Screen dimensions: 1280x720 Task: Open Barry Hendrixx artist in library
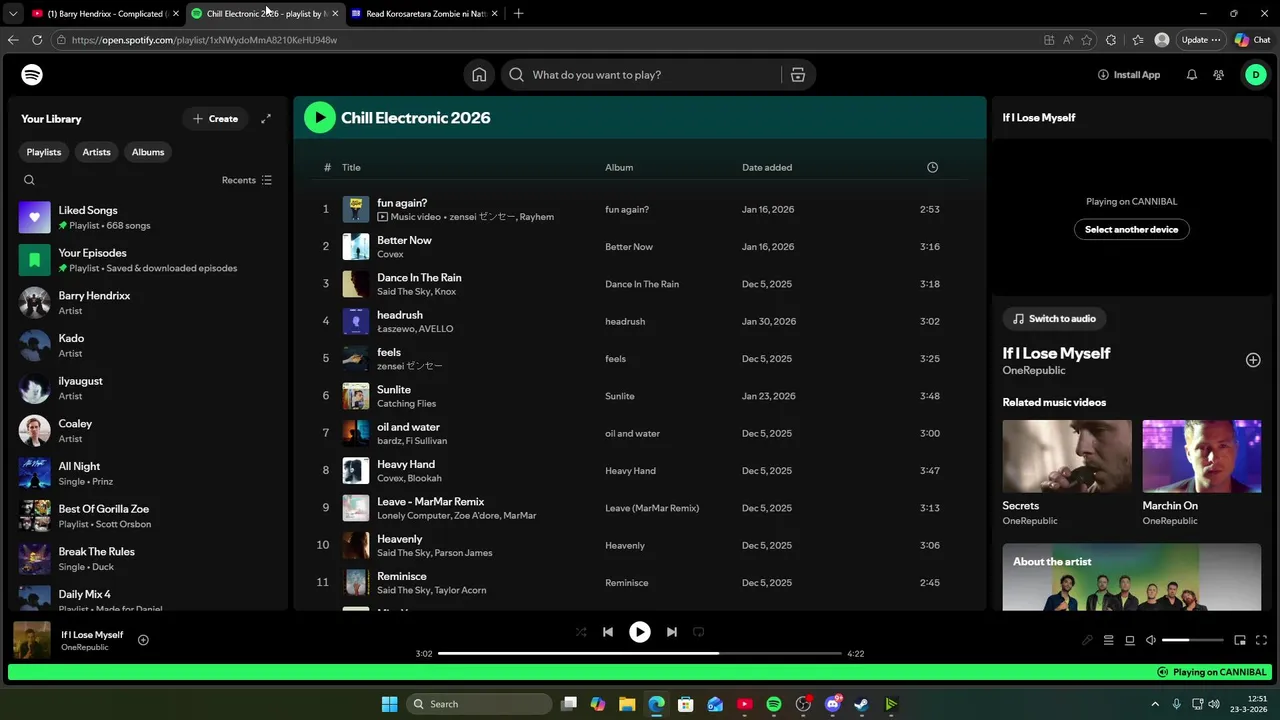click(148, 303)
